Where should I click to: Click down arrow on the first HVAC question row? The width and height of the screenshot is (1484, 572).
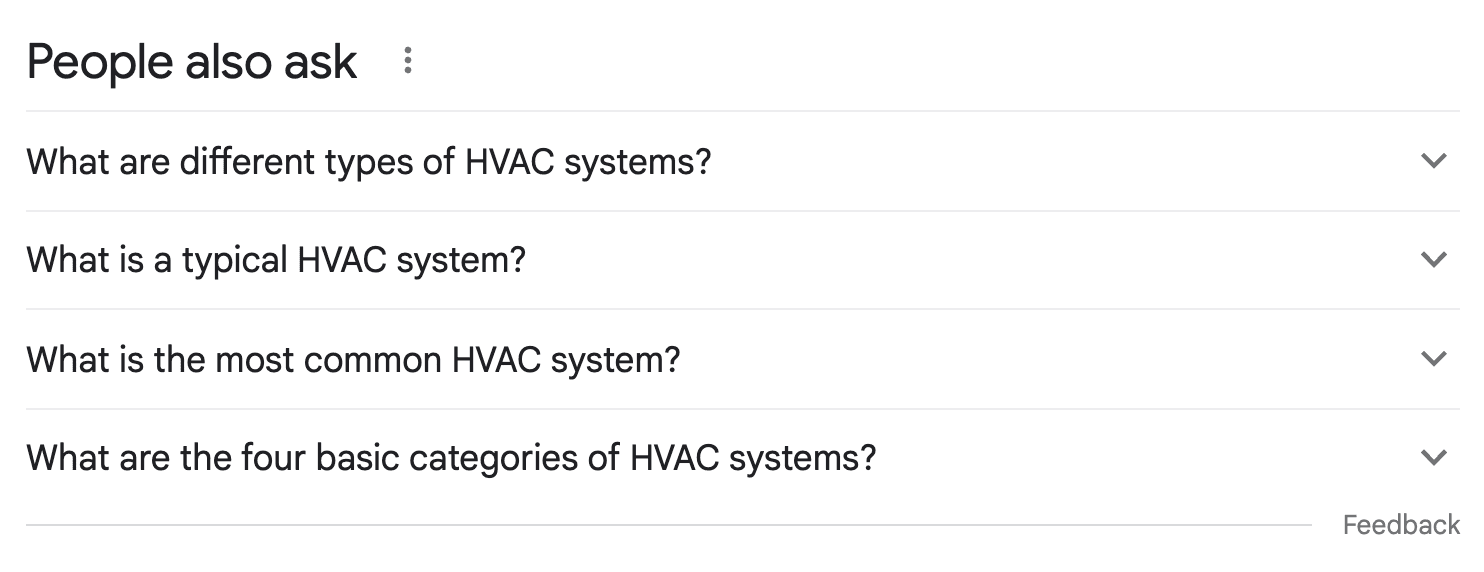[1433, 161]
